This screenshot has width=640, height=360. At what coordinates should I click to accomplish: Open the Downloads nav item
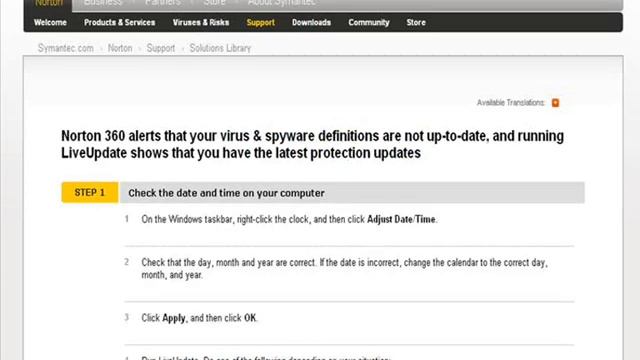pos(311,22)
